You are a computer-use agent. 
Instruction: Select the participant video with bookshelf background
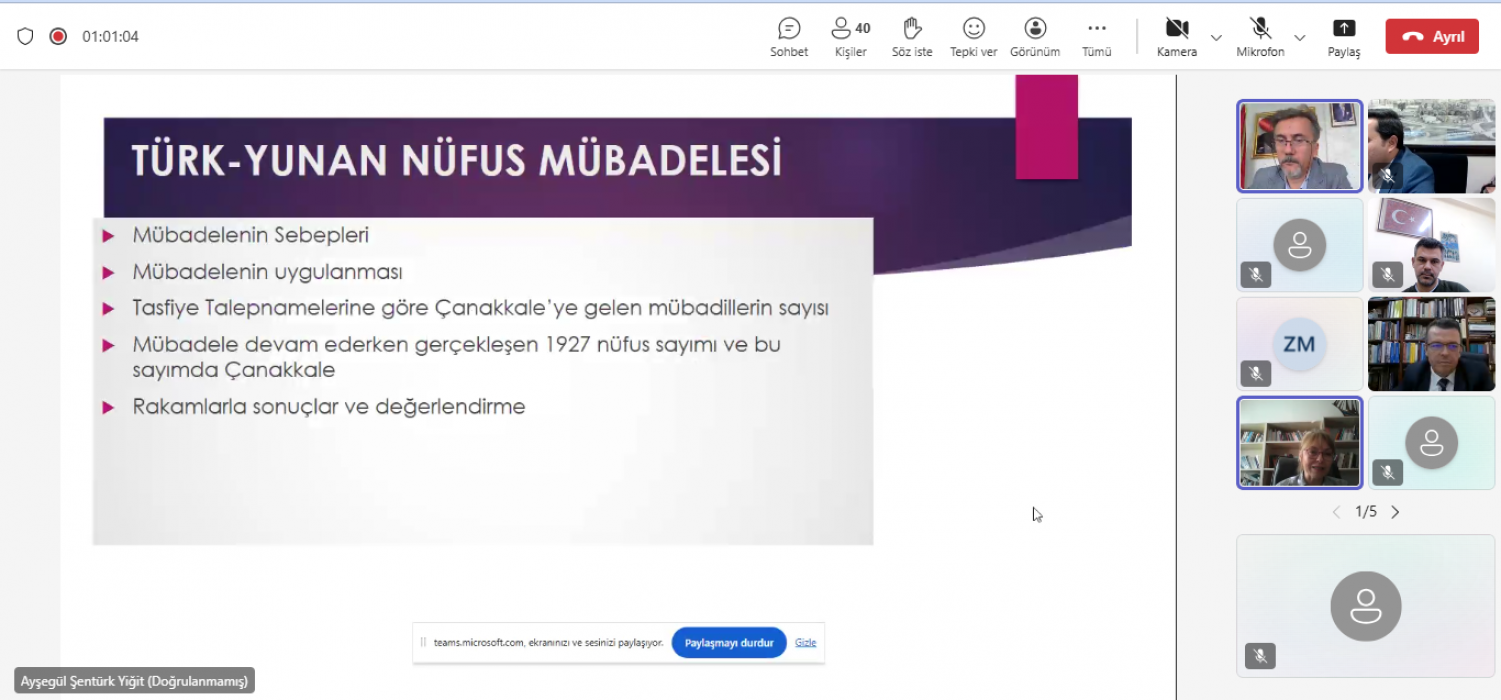coord(1431,343)
